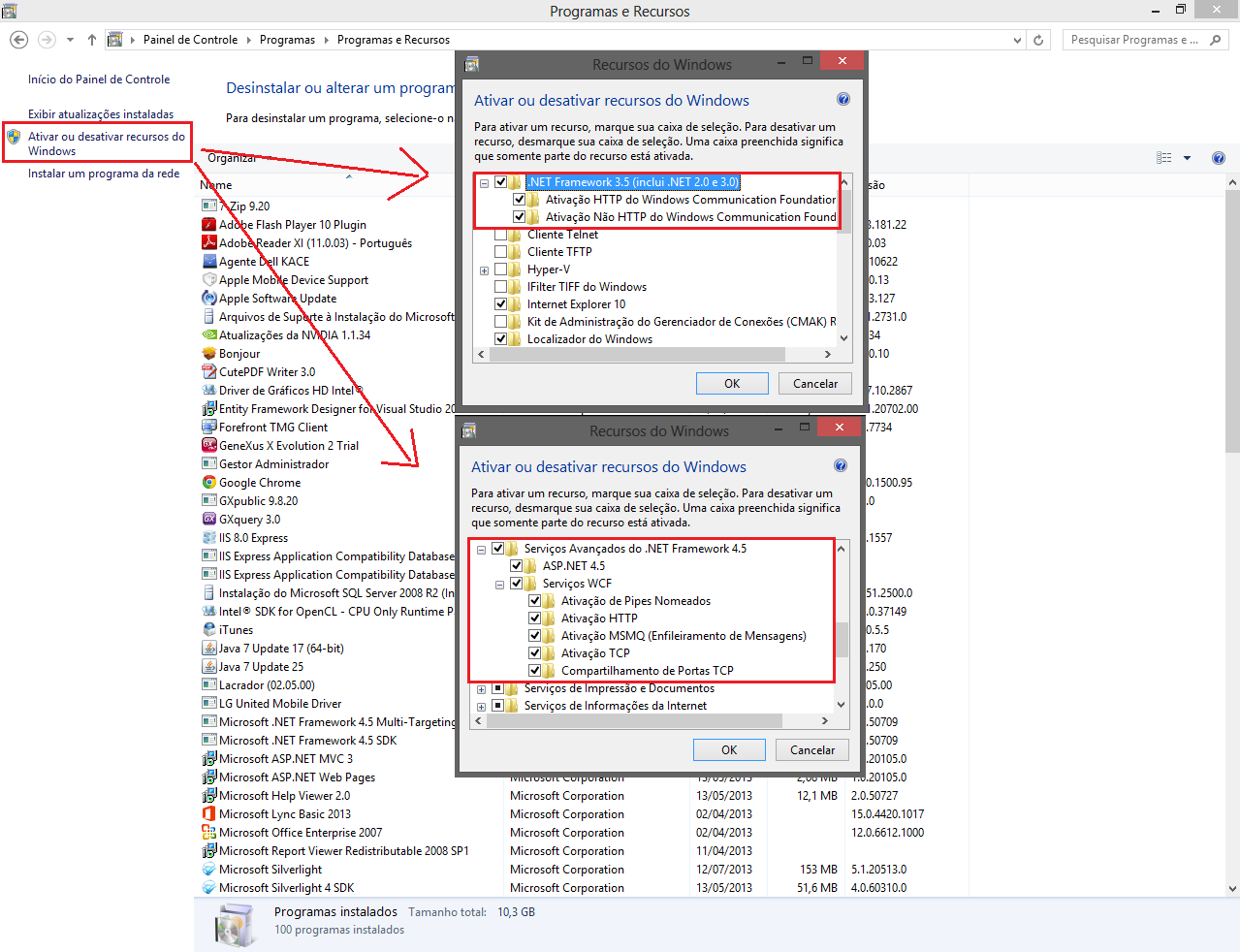The image size is (1240, 952).
Task: Check the Hyper-V feature checkbox
Action: pos(501,270)
